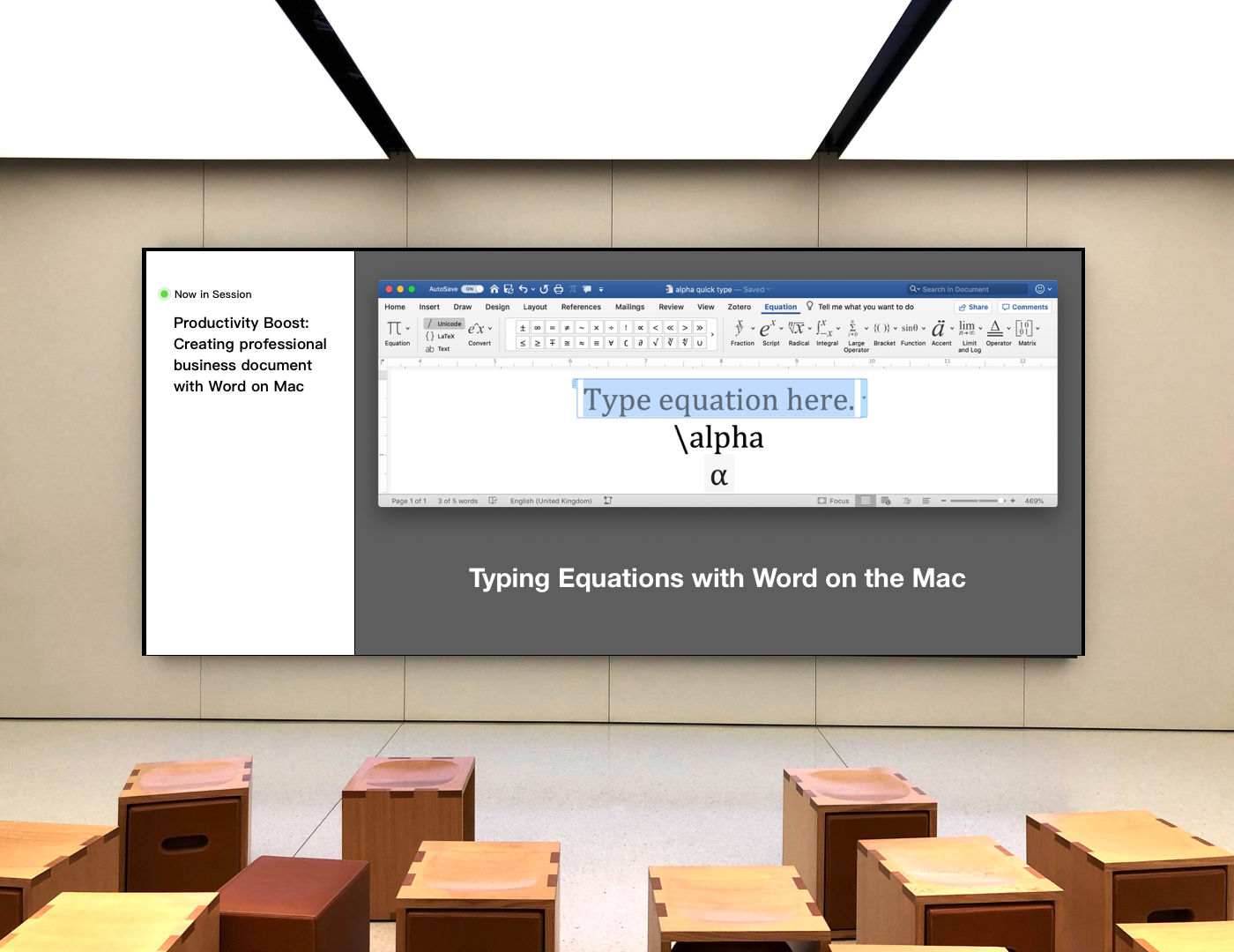The height and width of the screenshot is (952, 1234).
Task: Click the Search in Document field
Action: tap(968, 289)
